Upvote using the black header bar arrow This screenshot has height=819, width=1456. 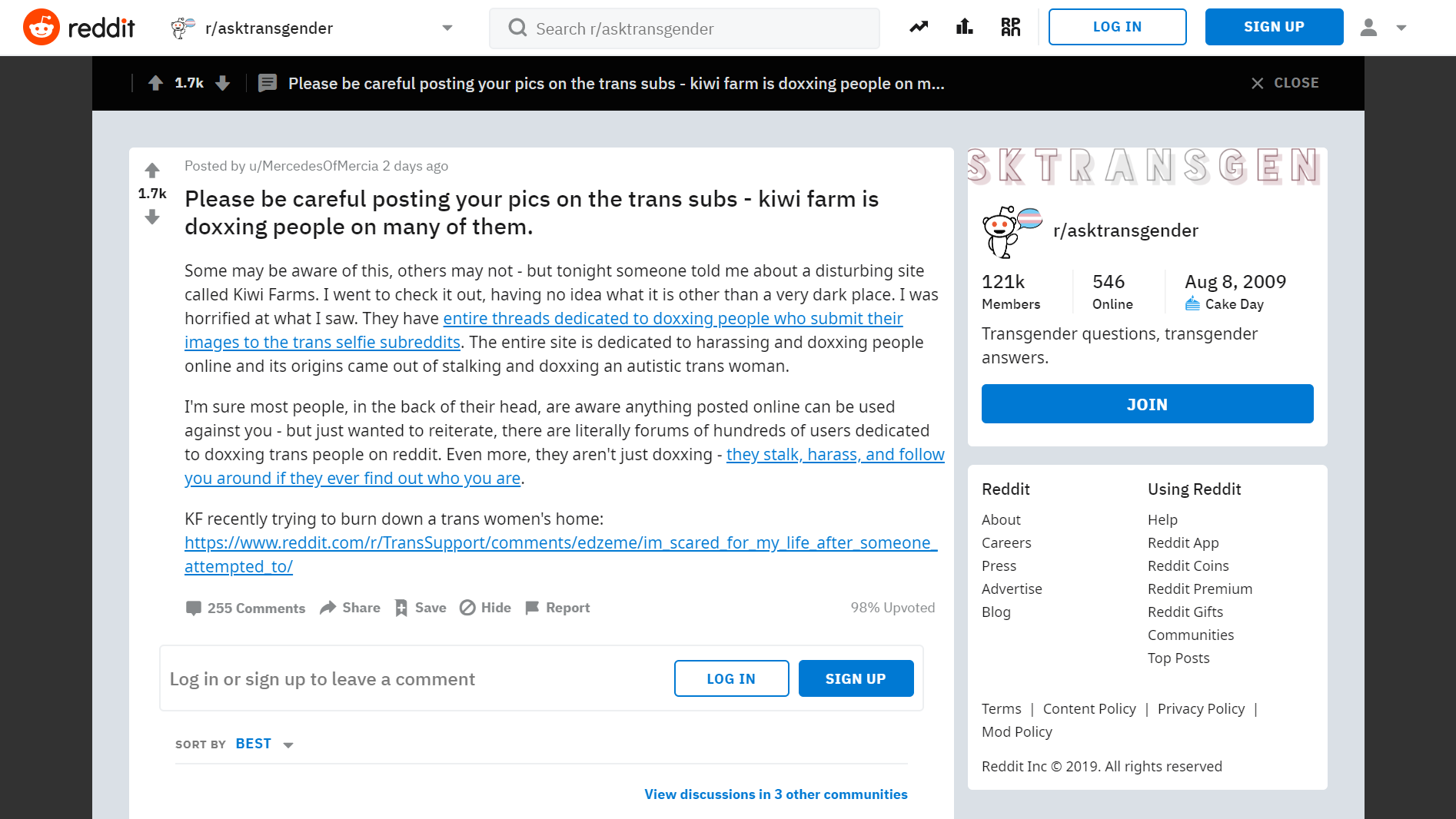[x=155, y=83]
